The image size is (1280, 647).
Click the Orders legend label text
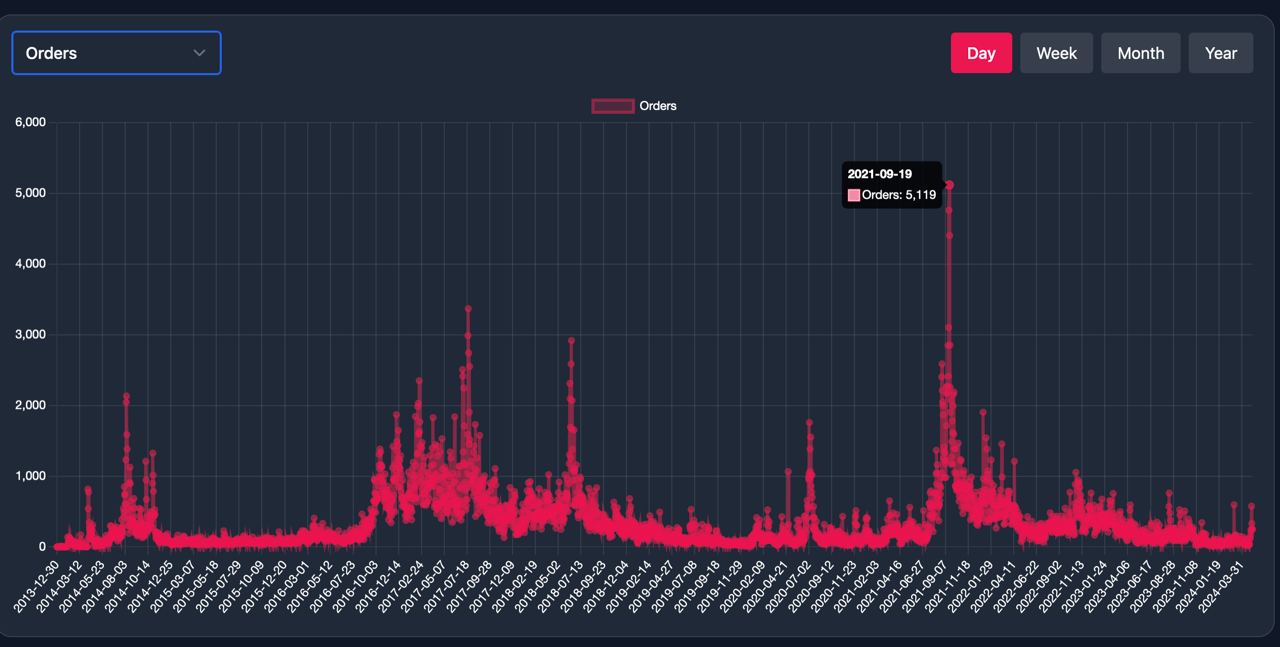(658, 106)
